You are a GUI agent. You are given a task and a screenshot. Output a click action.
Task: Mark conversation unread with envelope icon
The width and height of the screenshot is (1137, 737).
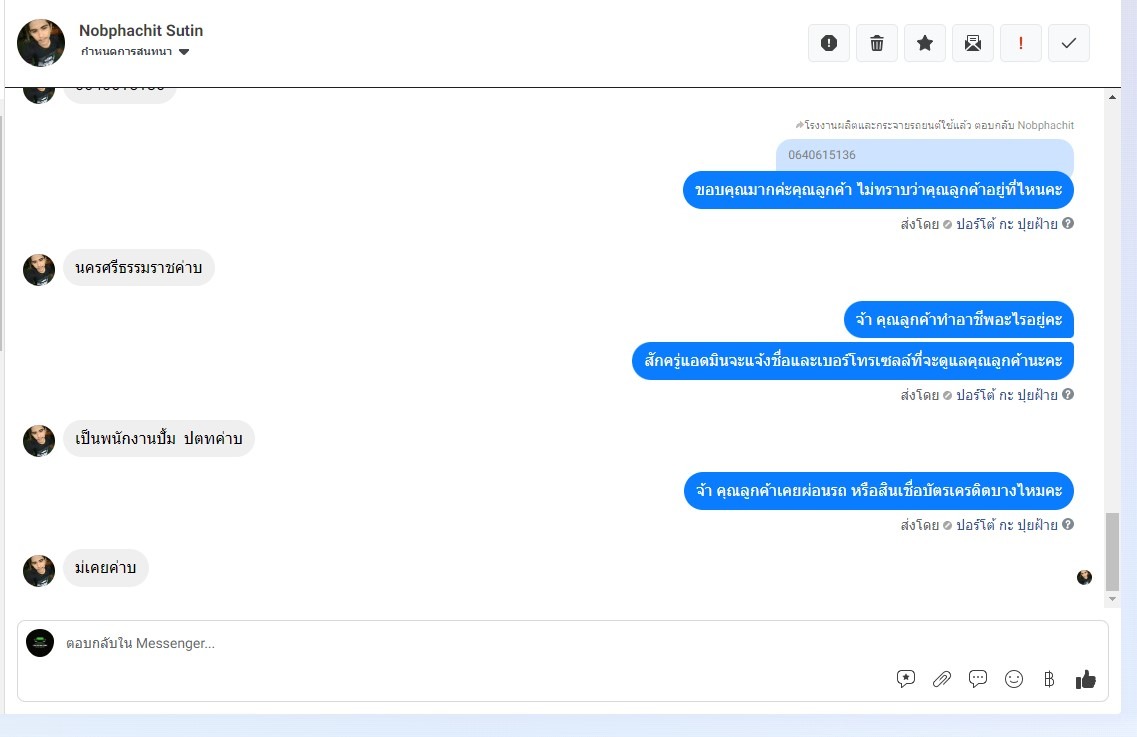tap(972, 44)
